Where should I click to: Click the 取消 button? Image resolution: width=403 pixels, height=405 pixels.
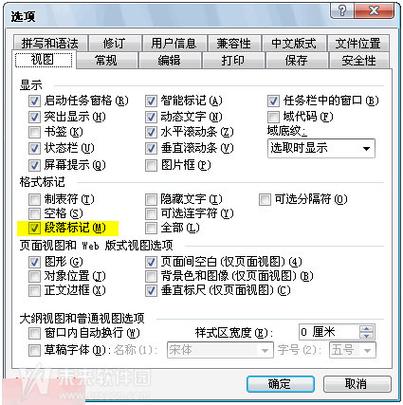tap(356, 384)
